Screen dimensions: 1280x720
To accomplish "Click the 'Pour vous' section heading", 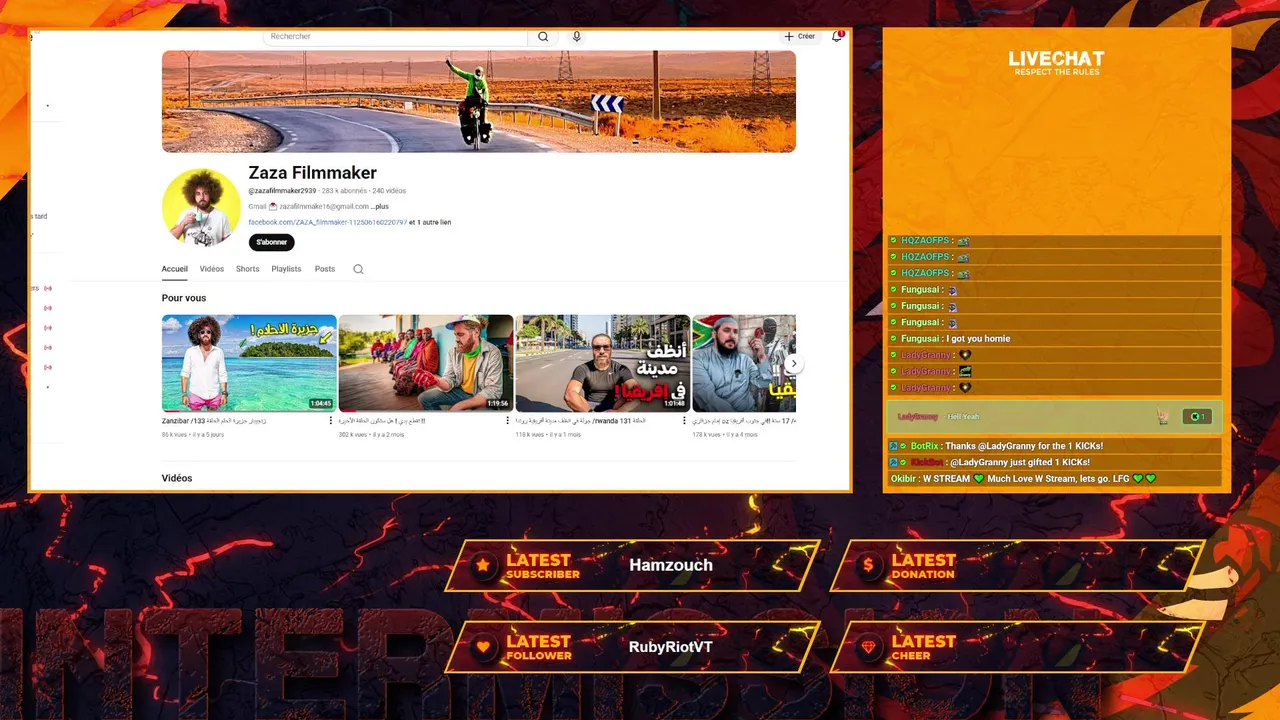I will (x=184, y=298).
